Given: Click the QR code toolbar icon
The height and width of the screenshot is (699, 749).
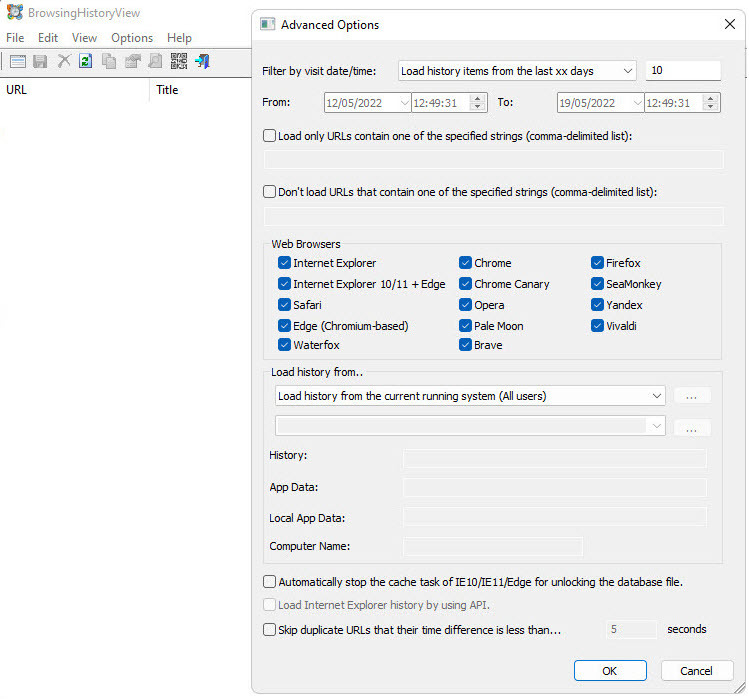Looking at the screenshot, I should pos(179,61).
